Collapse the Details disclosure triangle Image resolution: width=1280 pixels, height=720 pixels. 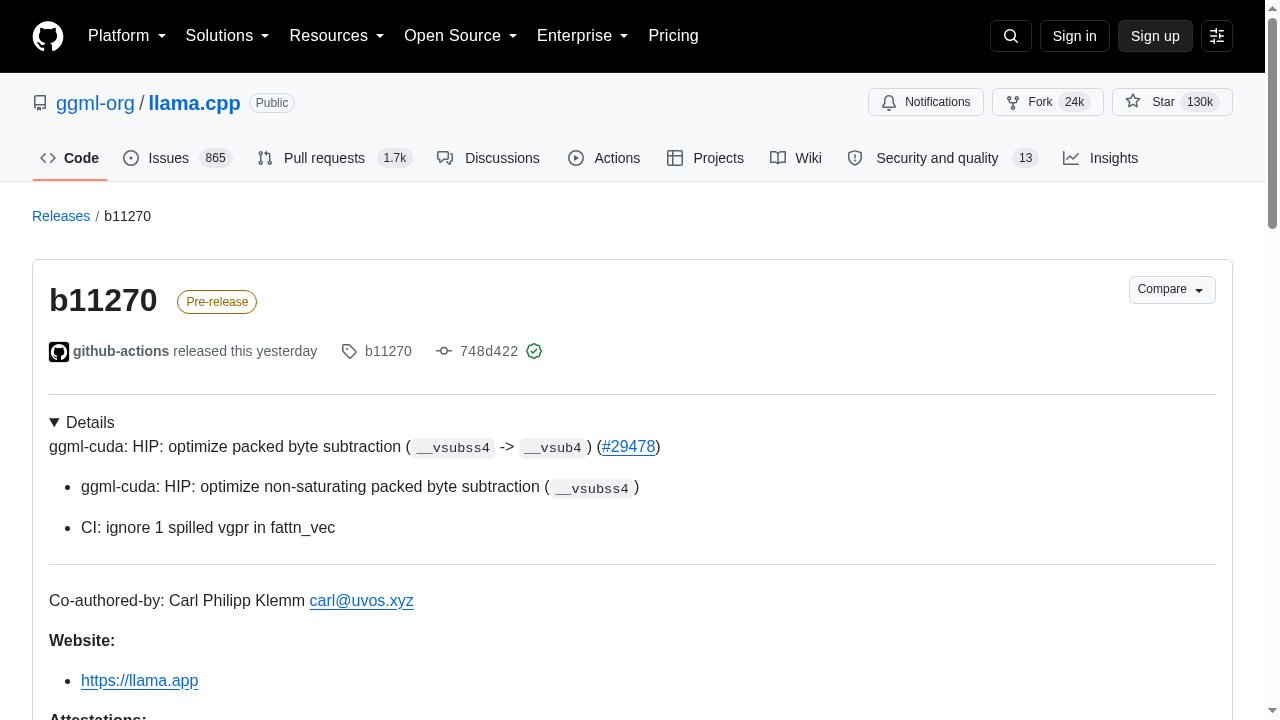(54, 423)
